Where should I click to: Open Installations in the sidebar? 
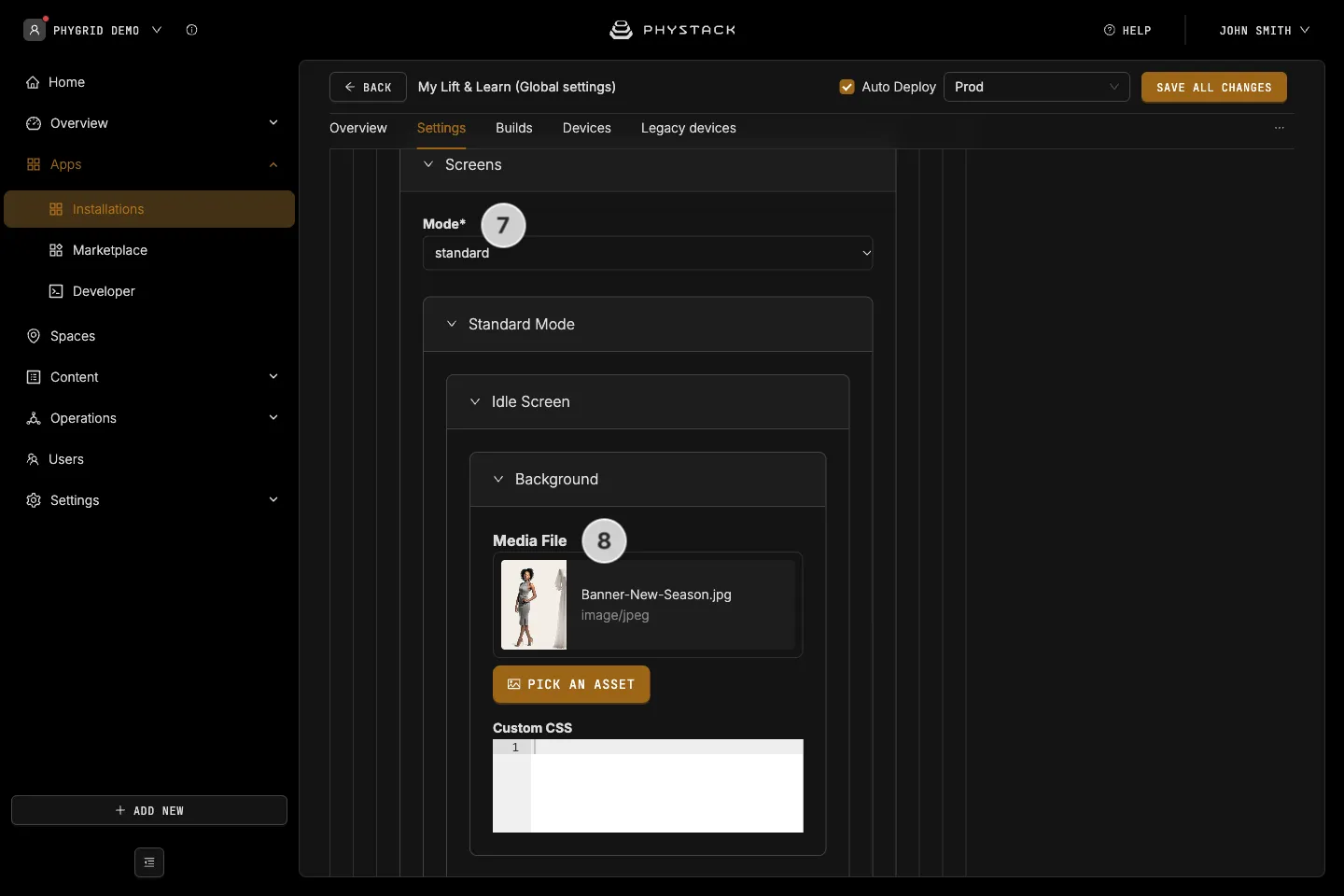point(149,209)
